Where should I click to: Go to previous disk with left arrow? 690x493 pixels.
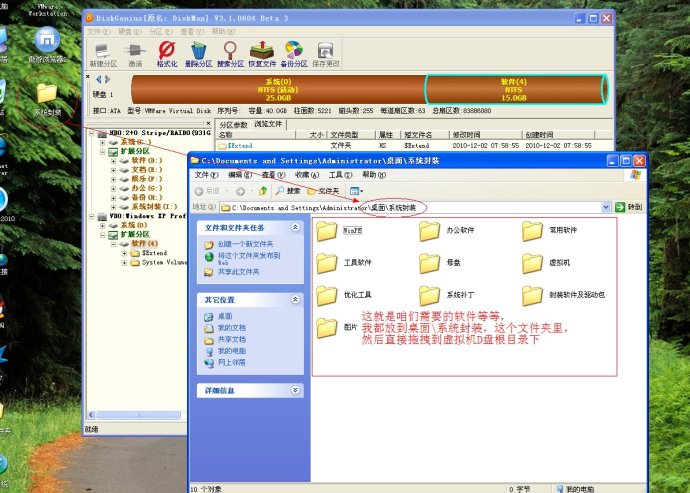[99, 79]
